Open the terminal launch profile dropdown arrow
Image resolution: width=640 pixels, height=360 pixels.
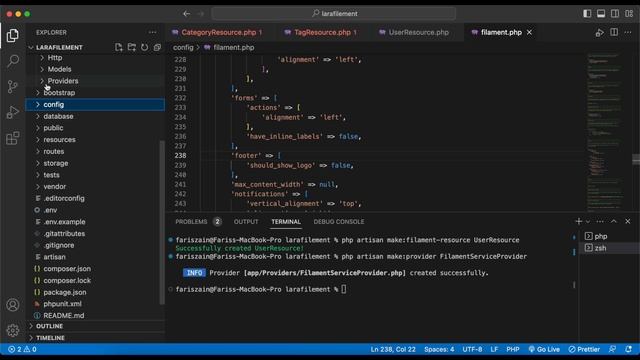point(588,221)
